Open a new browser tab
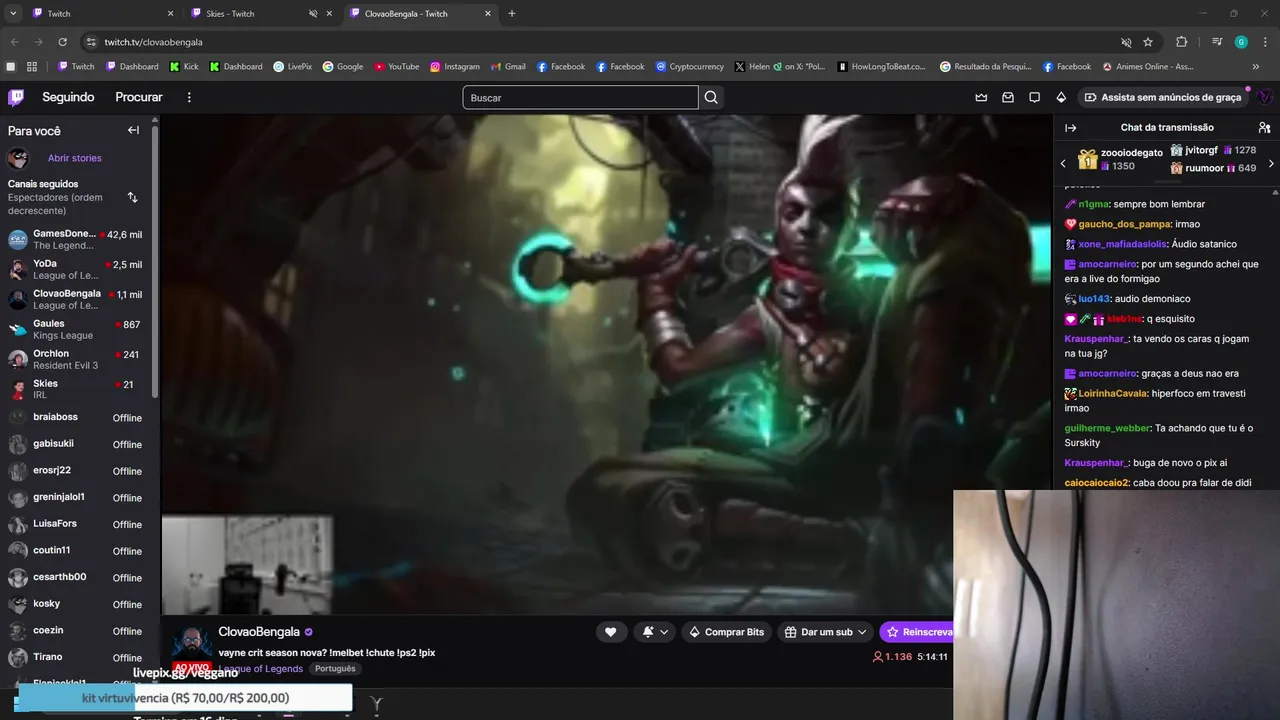Image resolution: width=1280 pixels, height=720 pixels. [512, 14]
